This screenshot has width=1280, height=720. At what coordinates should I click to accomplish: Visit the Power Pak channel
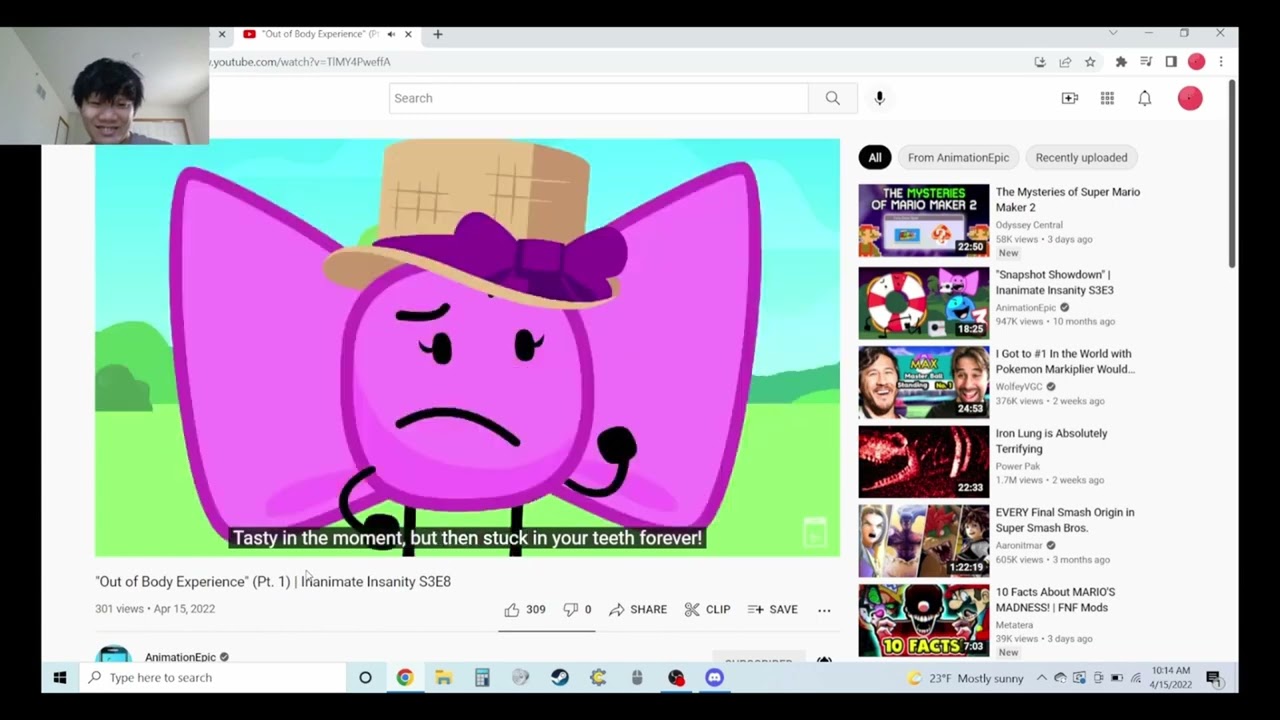pos(1017,466)
